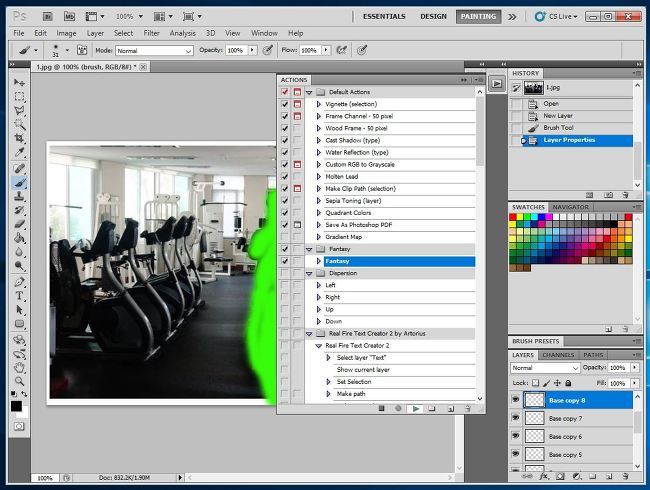The height and width of the screenshot is (490, 650).
Task: Hide the Base copy 8 layer
Action: pos(515,400)
